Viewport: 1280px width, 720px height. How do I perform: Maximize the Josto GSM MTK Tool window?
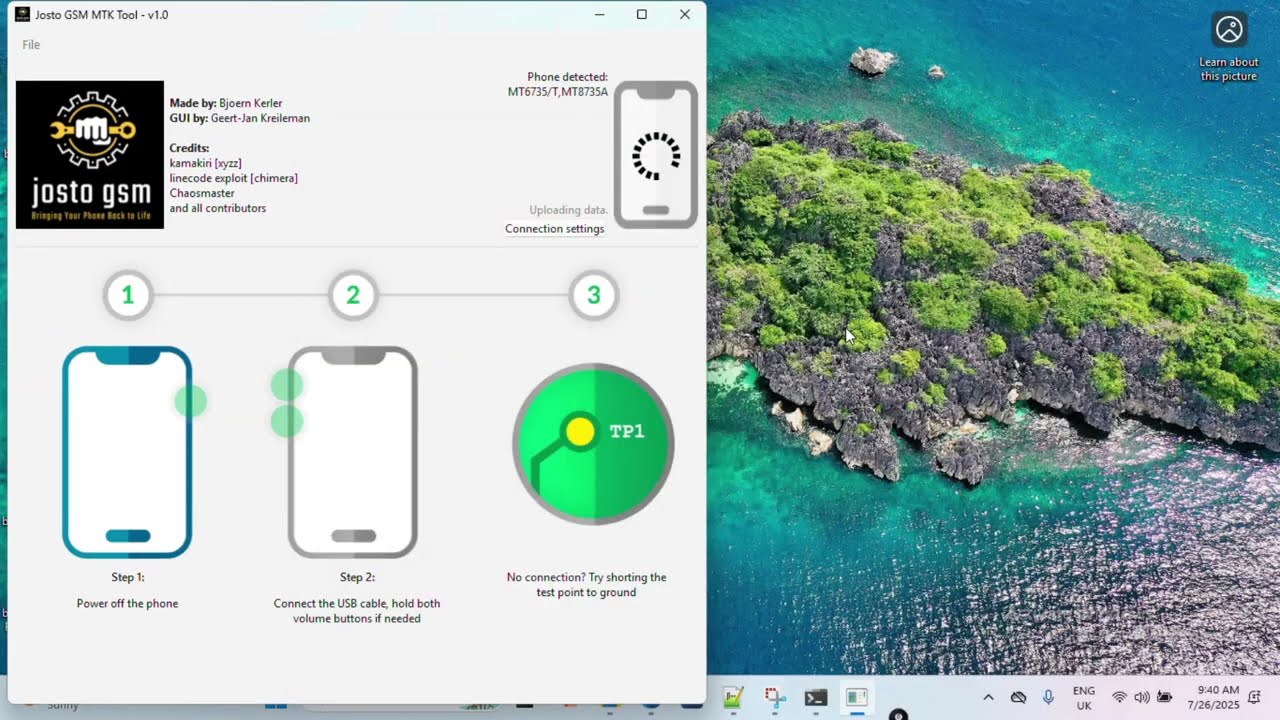(x=642, y=15)
